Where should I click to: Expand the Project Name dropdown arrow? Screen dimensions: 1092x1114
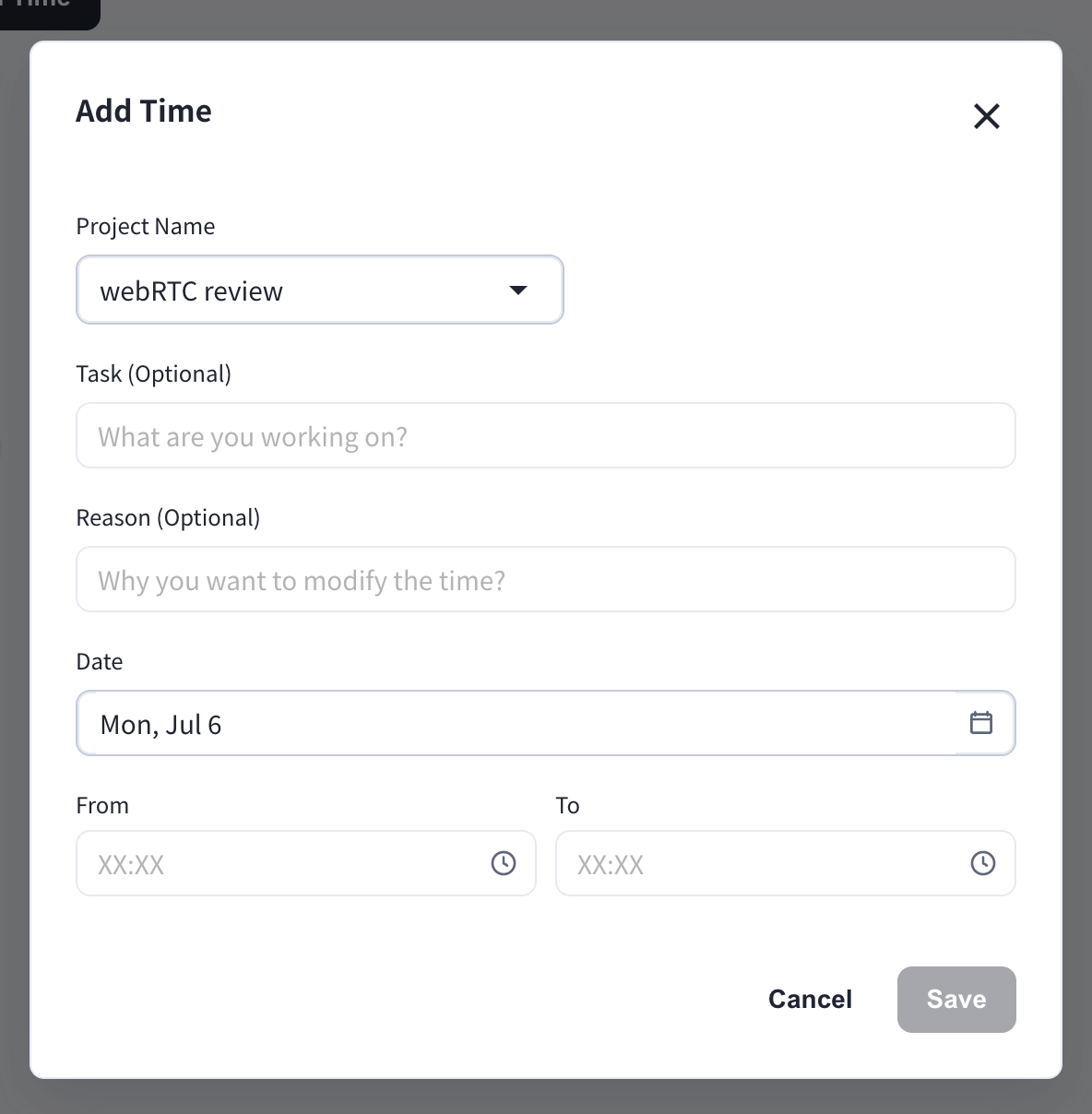[x=518, y=290]
